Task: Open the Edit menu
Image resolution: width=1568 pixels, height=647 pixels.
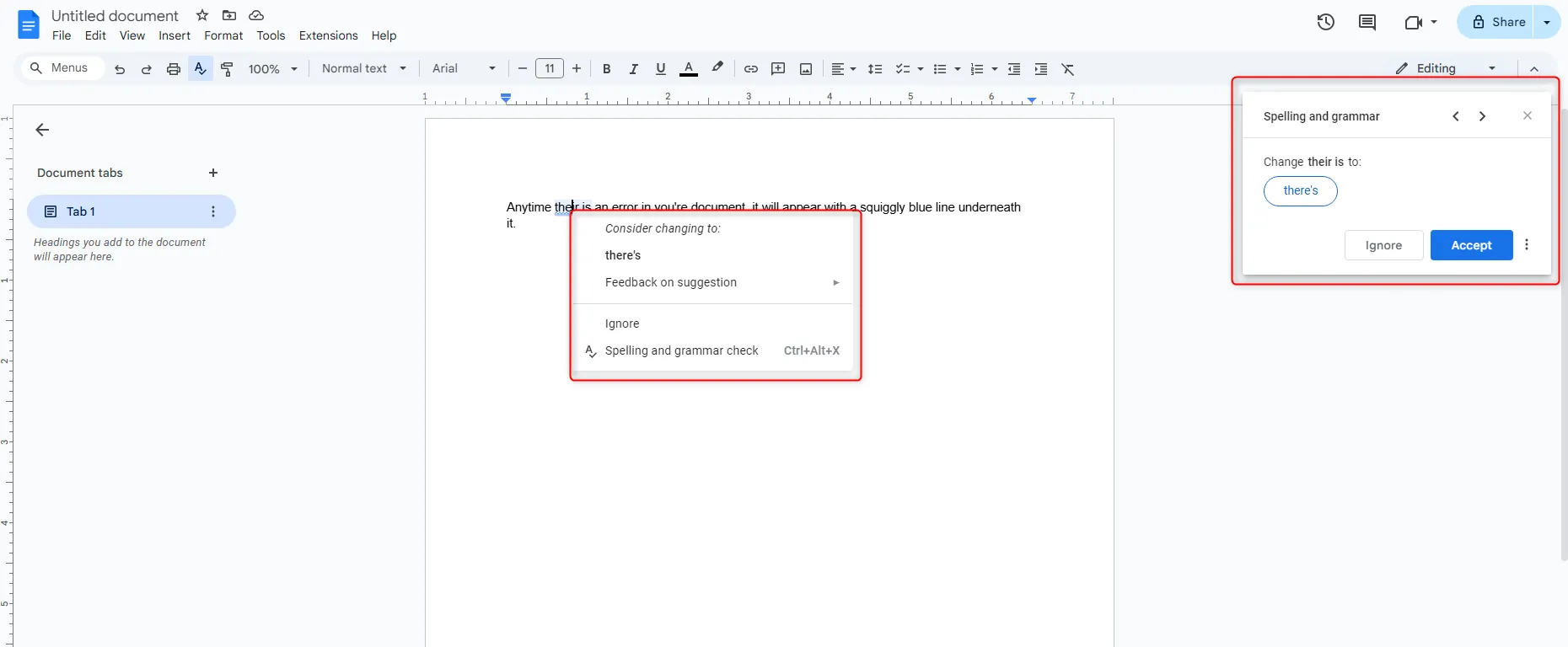Action: point(95,35)
